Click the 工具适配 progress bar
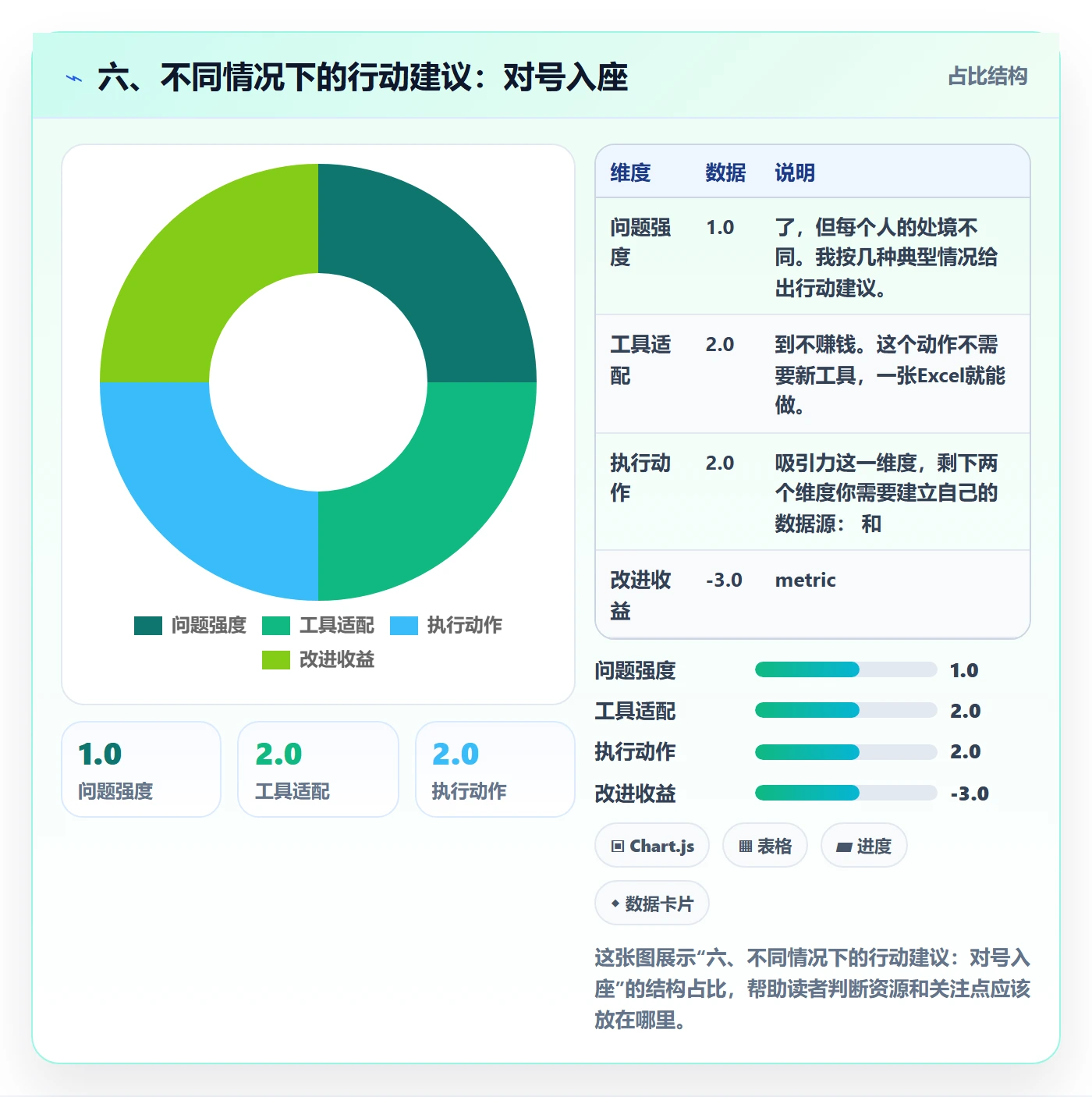The height and width of the screenshot is (1097, 1092). tap(846, 710)
